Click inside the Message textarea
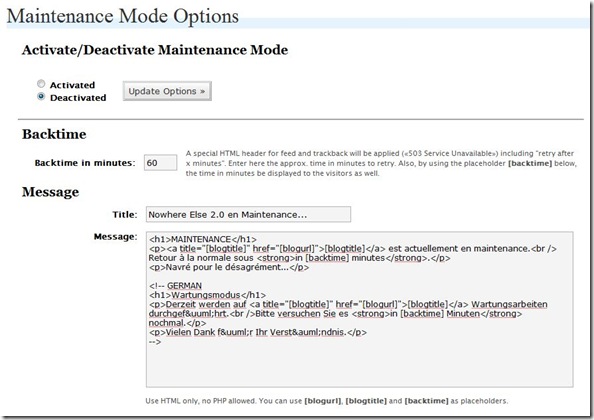The width and height of the screenshot is (594, 420). (360, 309)
